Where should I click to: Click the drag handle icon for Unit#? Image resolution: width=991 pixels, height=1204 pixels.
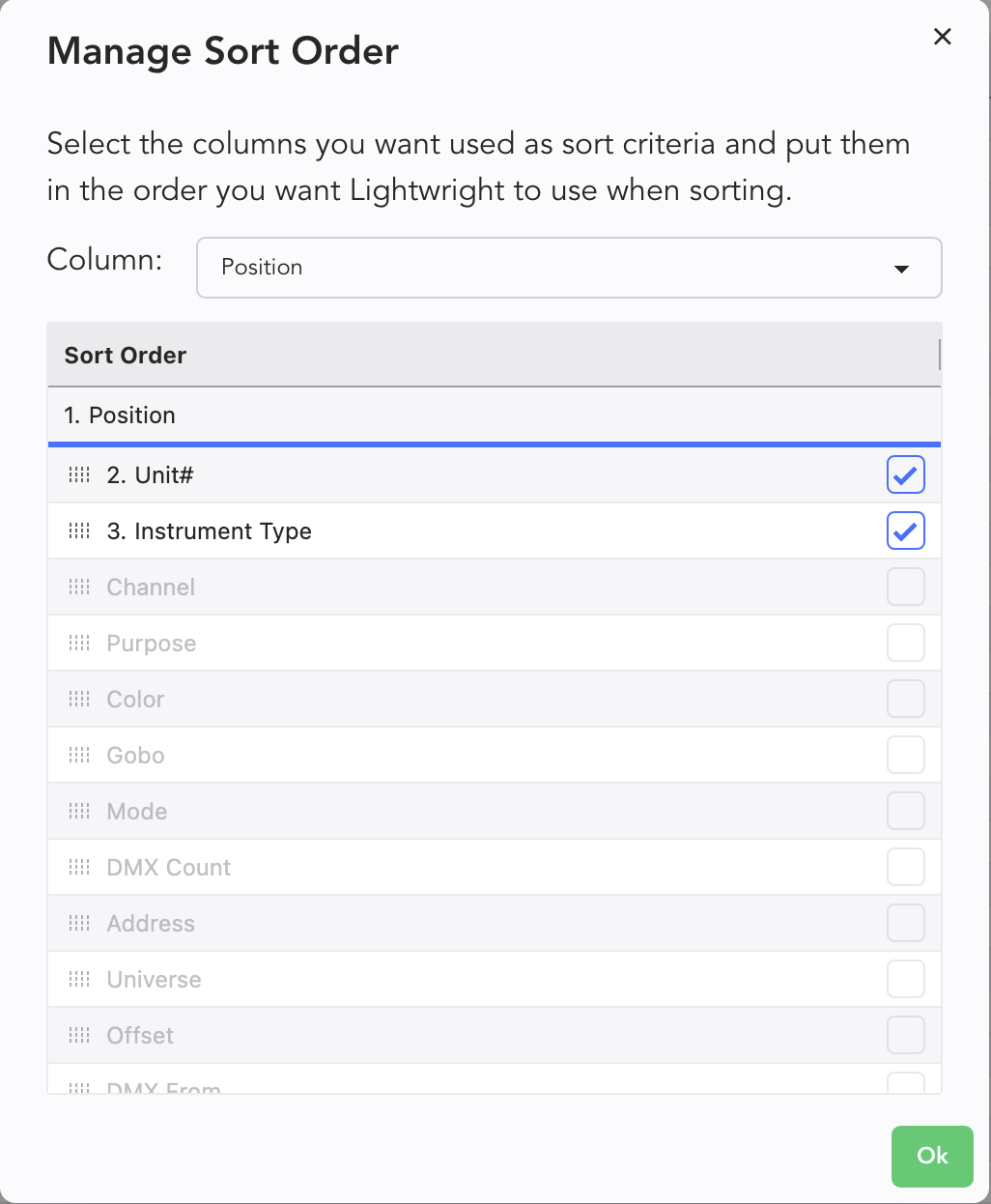click(x=79, y=474)
